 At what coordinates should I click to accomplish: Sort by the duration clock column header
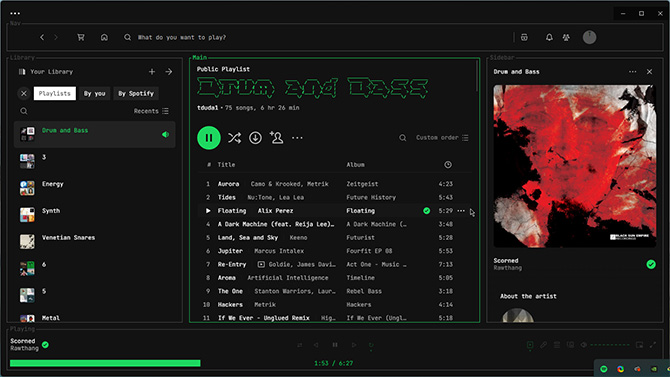(x=448, y=165)
